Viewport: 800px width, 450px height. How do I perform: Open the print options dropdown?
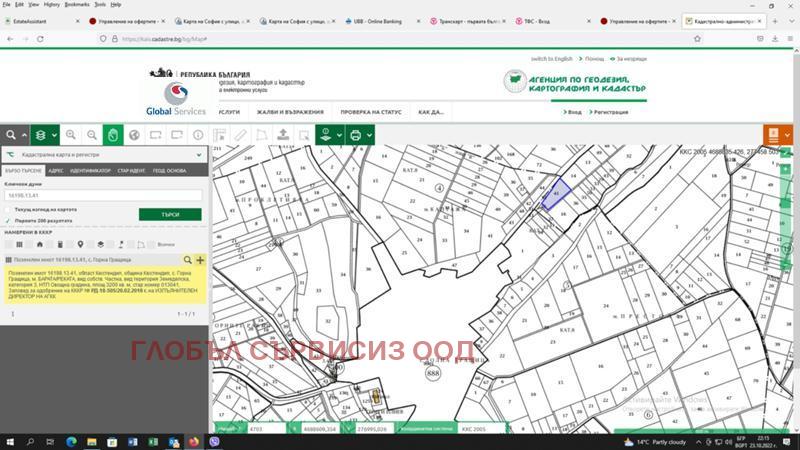pyautogui.click(x=361, y=135)
